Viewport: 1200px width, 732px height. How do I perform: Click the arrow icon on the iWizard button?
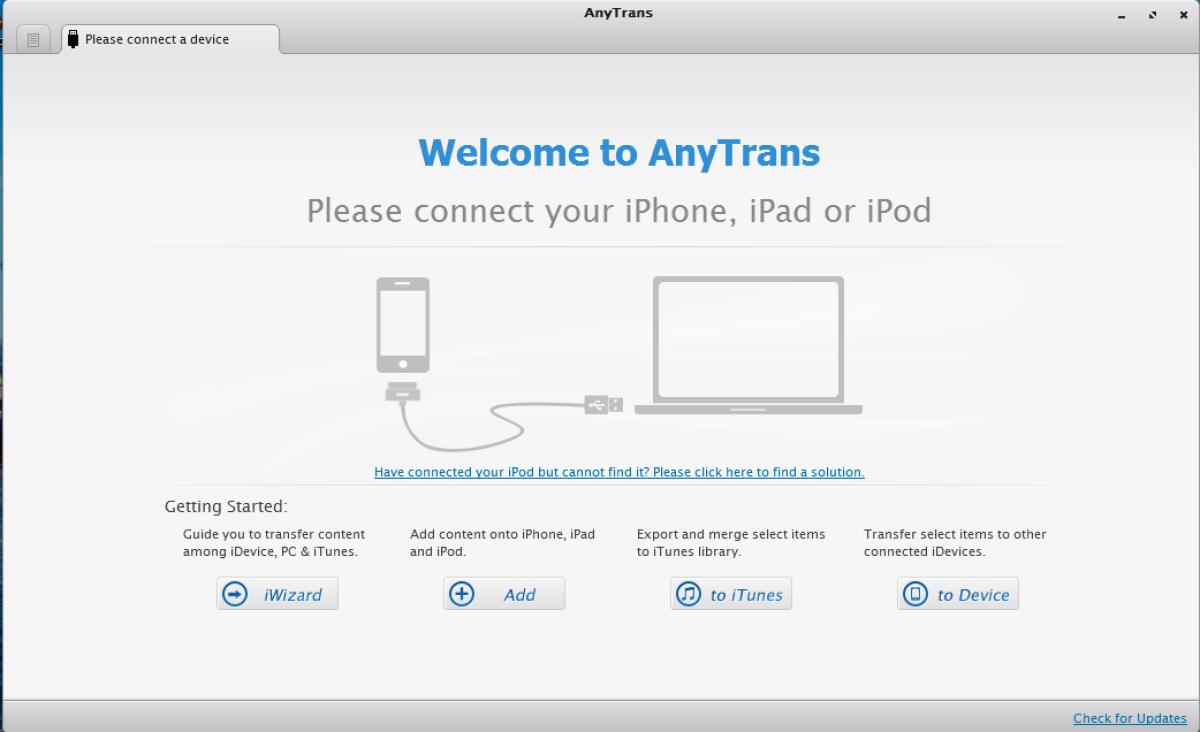pos(233,593)
